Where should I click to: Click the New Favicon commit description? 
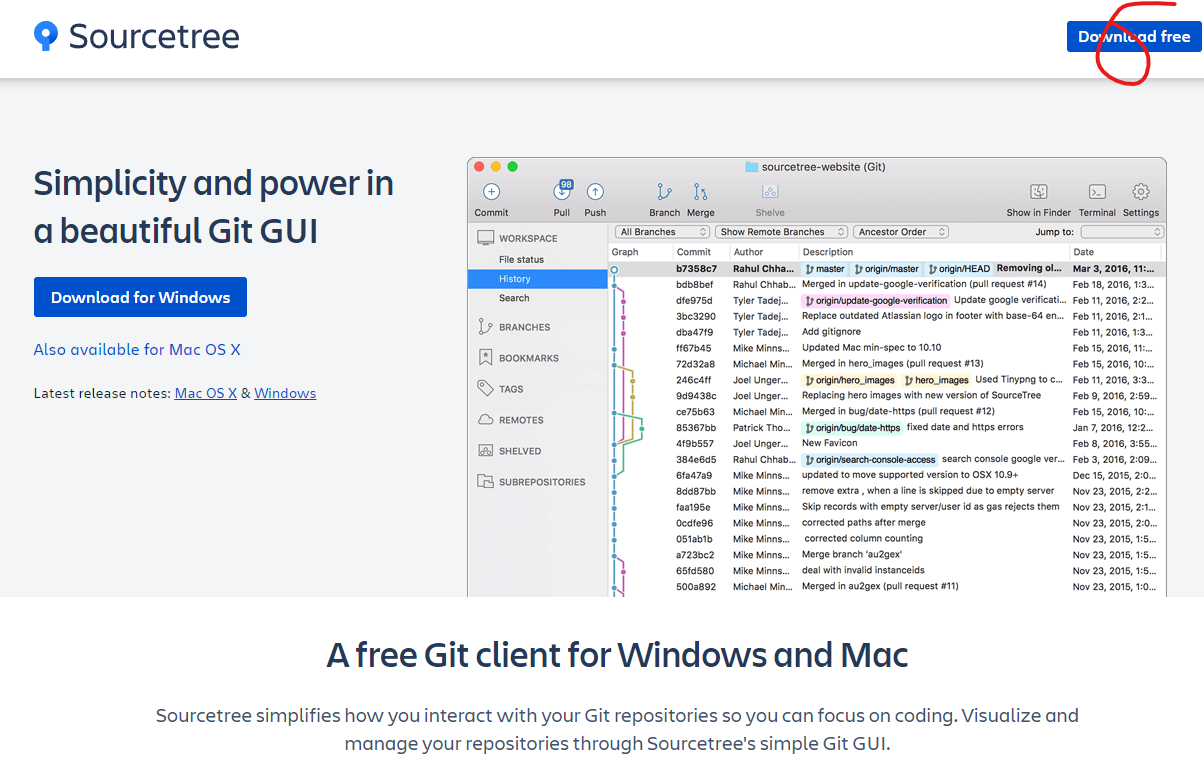coord(830,443)
